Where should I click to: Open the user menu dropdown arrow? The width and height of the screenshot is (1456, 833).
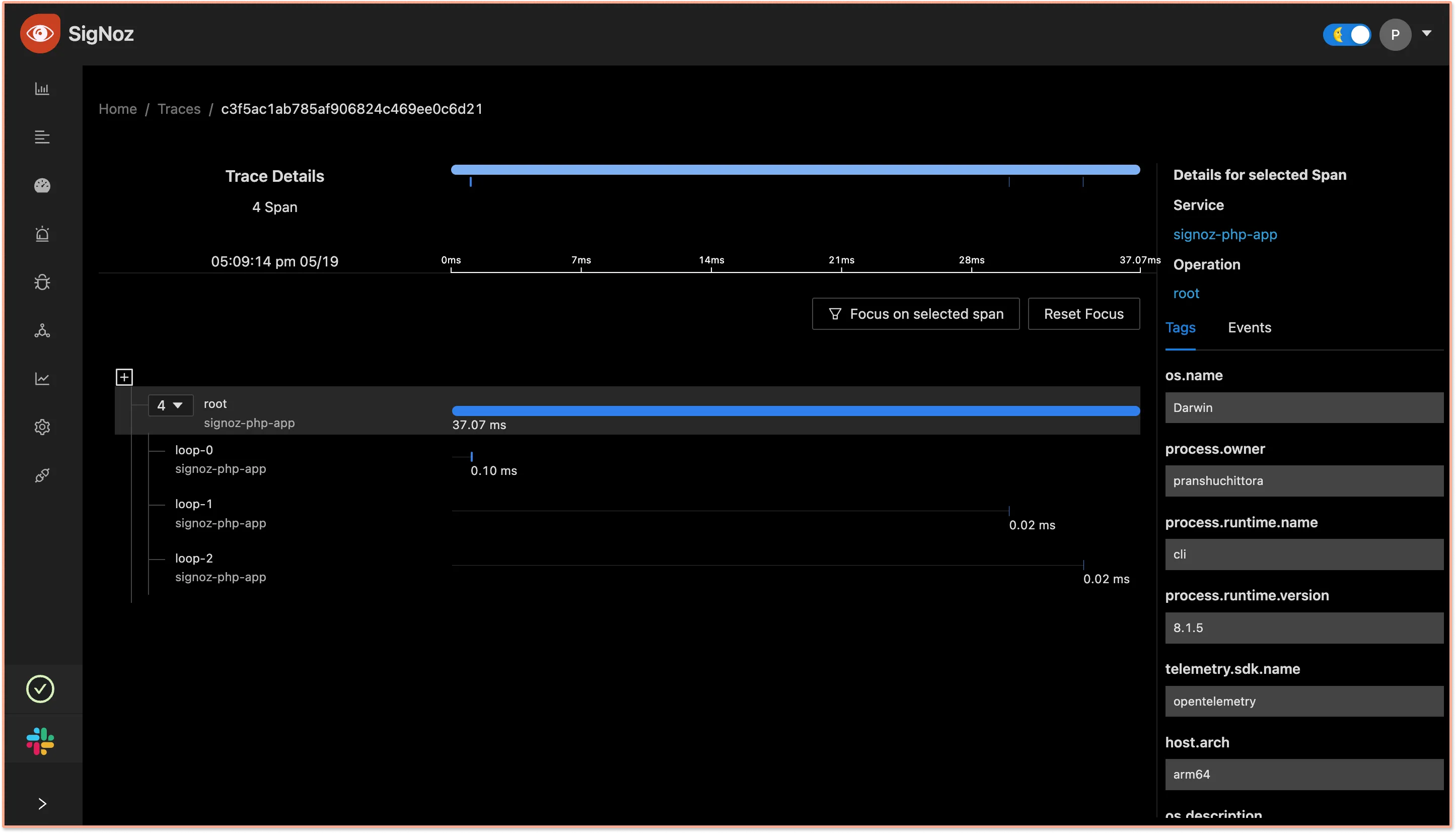click(1427, 33)
